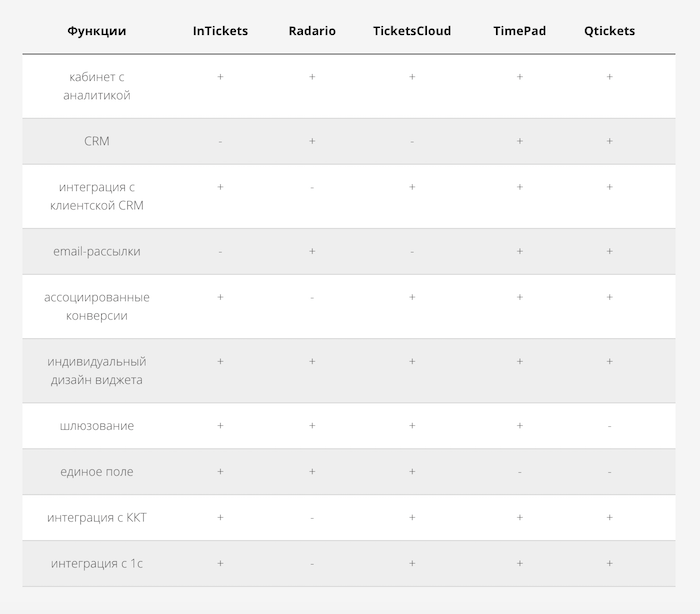The image size is (700, 614).
Task: Click the шлюзование row label
Action: 96,426
